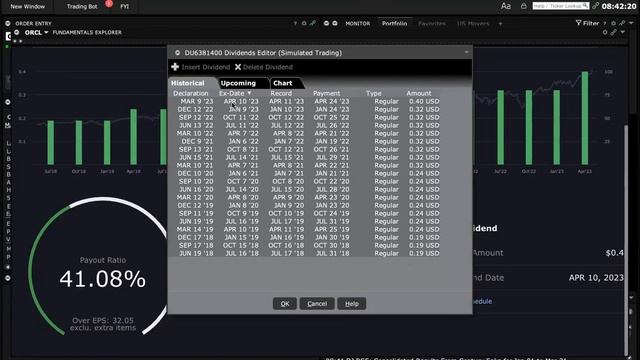Select the 0.40 USD amount cell
This screenshot has height=360, width=640.
(x=424, y=101)
